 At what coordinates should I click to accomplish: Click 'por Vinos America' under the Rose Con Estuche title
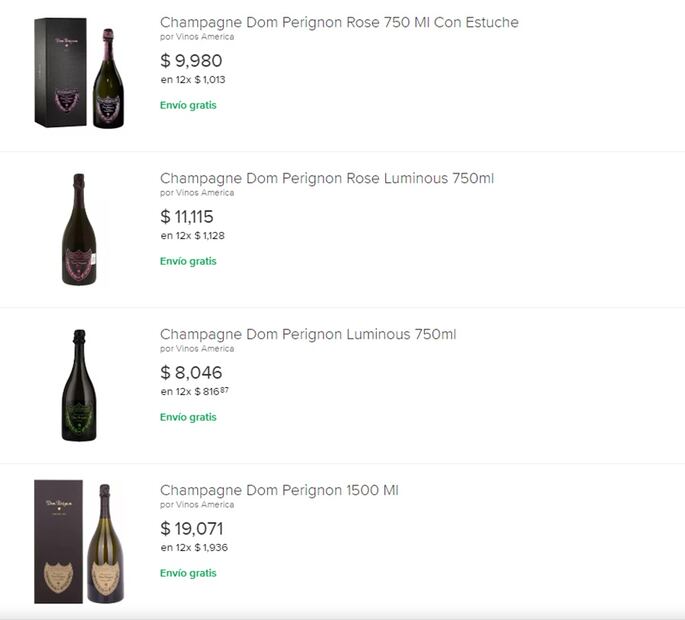[x=197, y=37]
